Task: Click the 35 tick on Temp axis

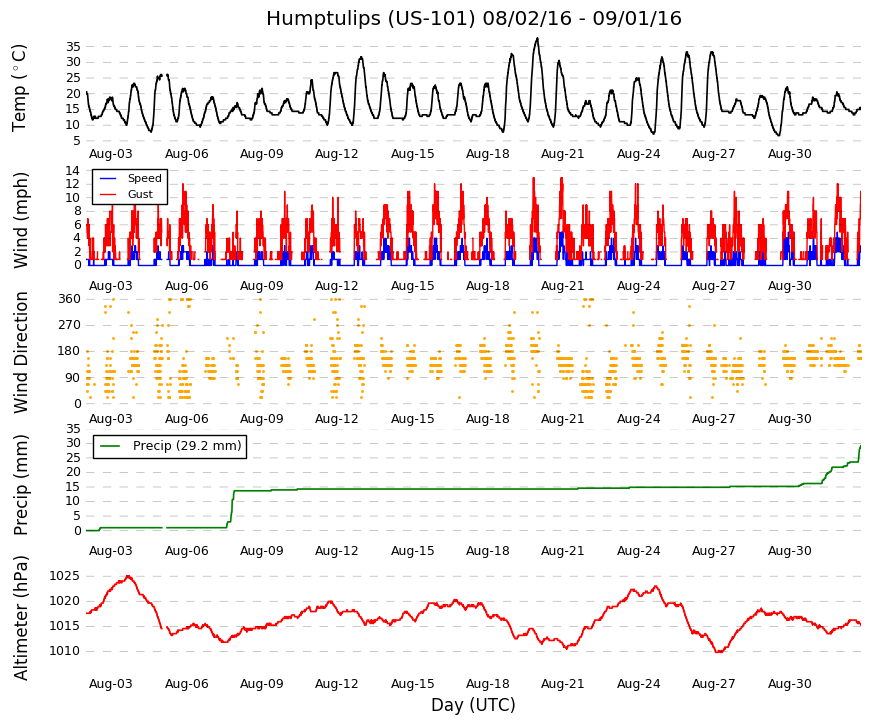Action: point(73,47)
